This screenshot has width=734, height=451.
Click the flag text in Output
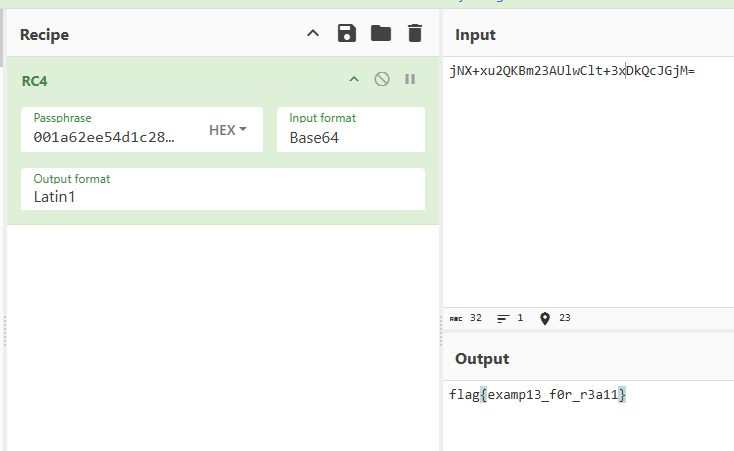538,395
